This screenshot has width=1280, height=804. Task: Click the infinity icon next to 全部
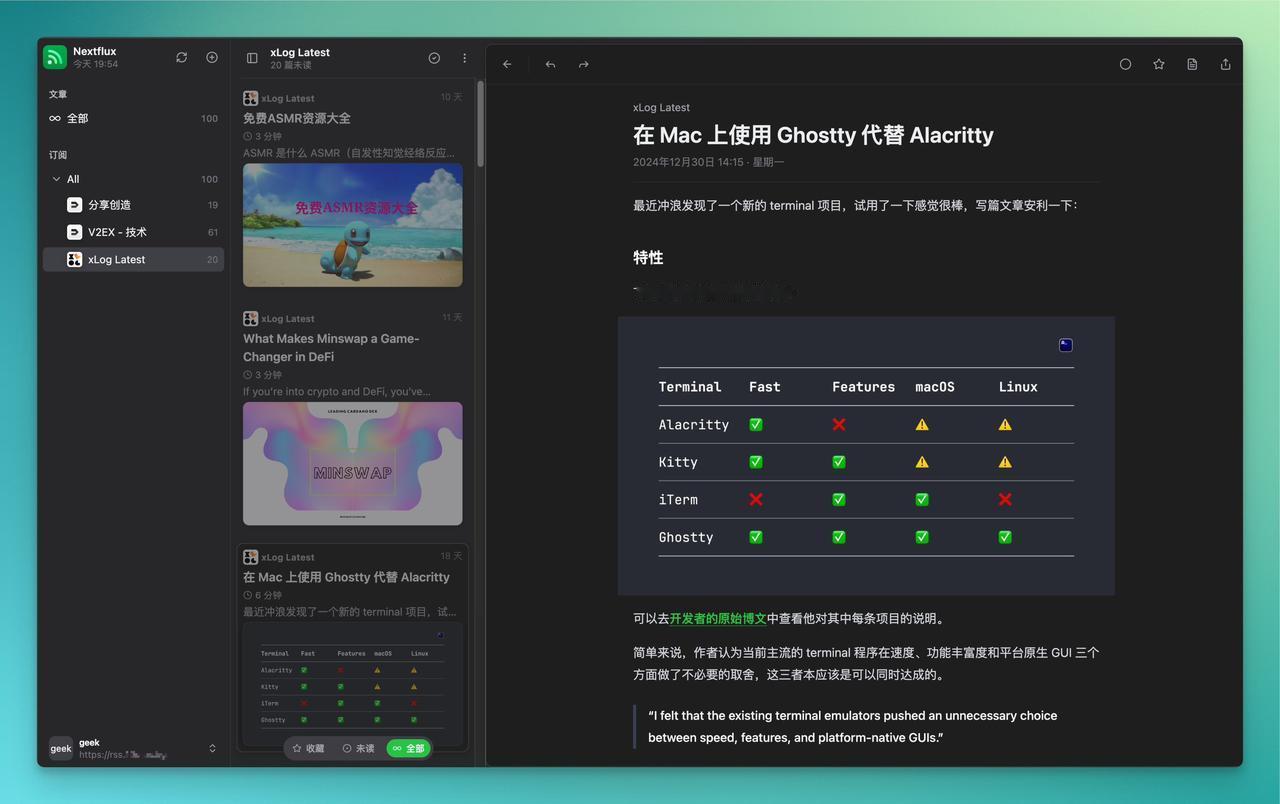point(55,118)
